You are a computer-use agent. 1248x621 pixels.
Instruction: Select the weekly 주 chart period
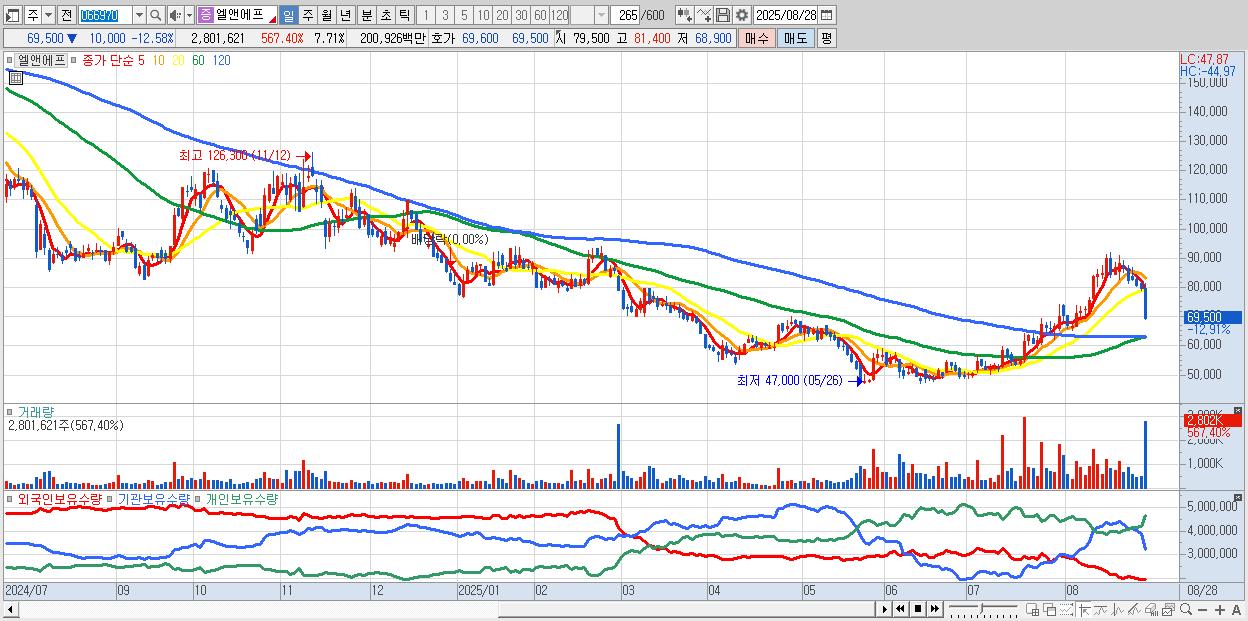coord(308,15)
